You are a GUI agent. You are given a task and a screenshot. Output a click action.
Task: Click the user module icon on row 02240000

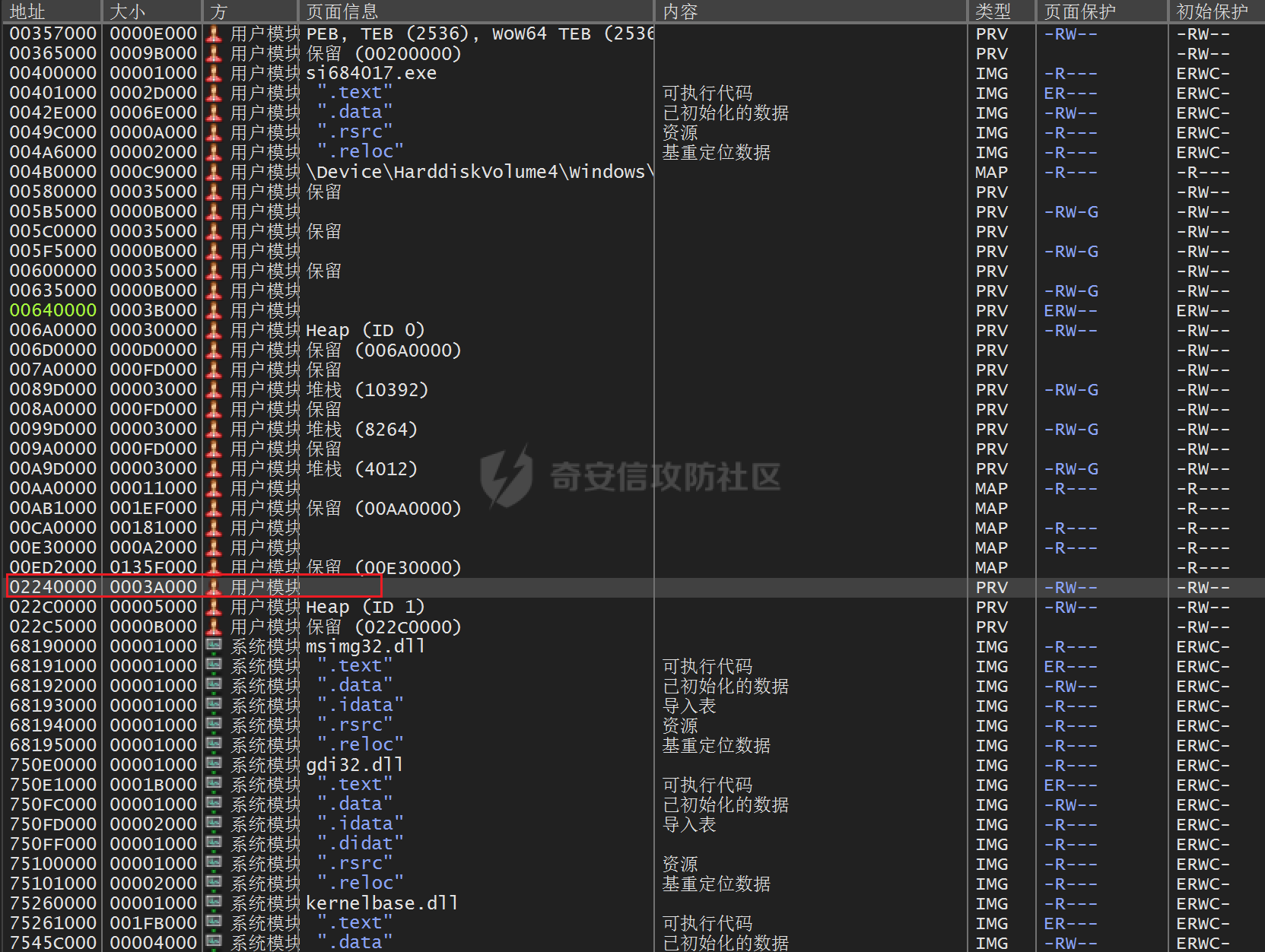coord(215,588)
